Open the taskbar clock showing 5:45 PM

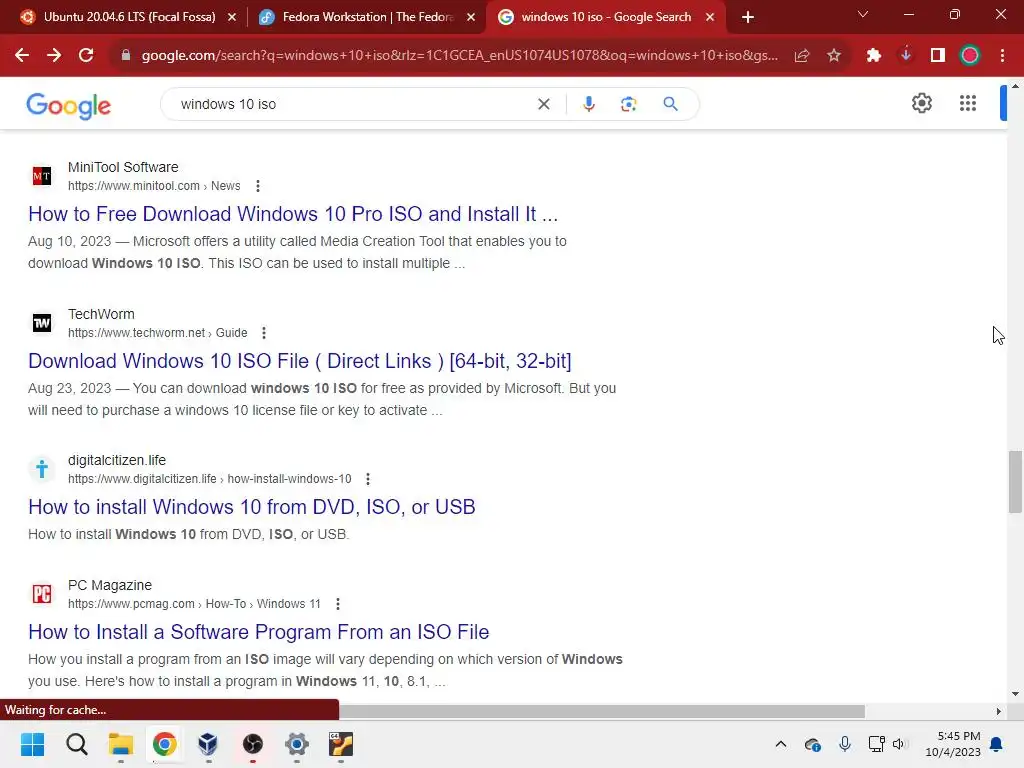coord(953,744)
